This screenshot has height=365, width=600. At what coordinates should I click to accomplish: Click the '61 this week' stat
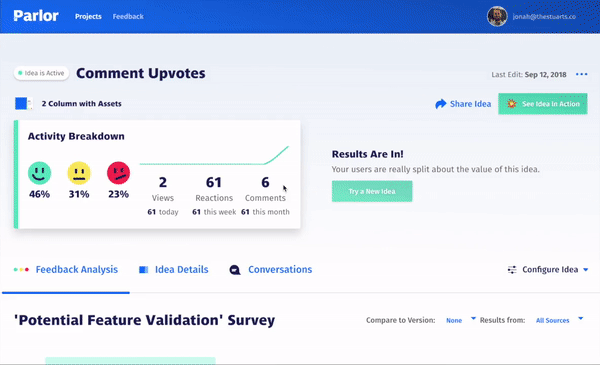(x=214, y=212)
